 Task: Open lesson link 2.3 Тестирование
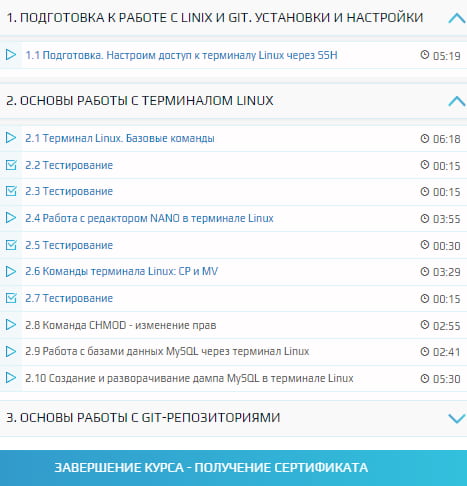click(69, 191)
